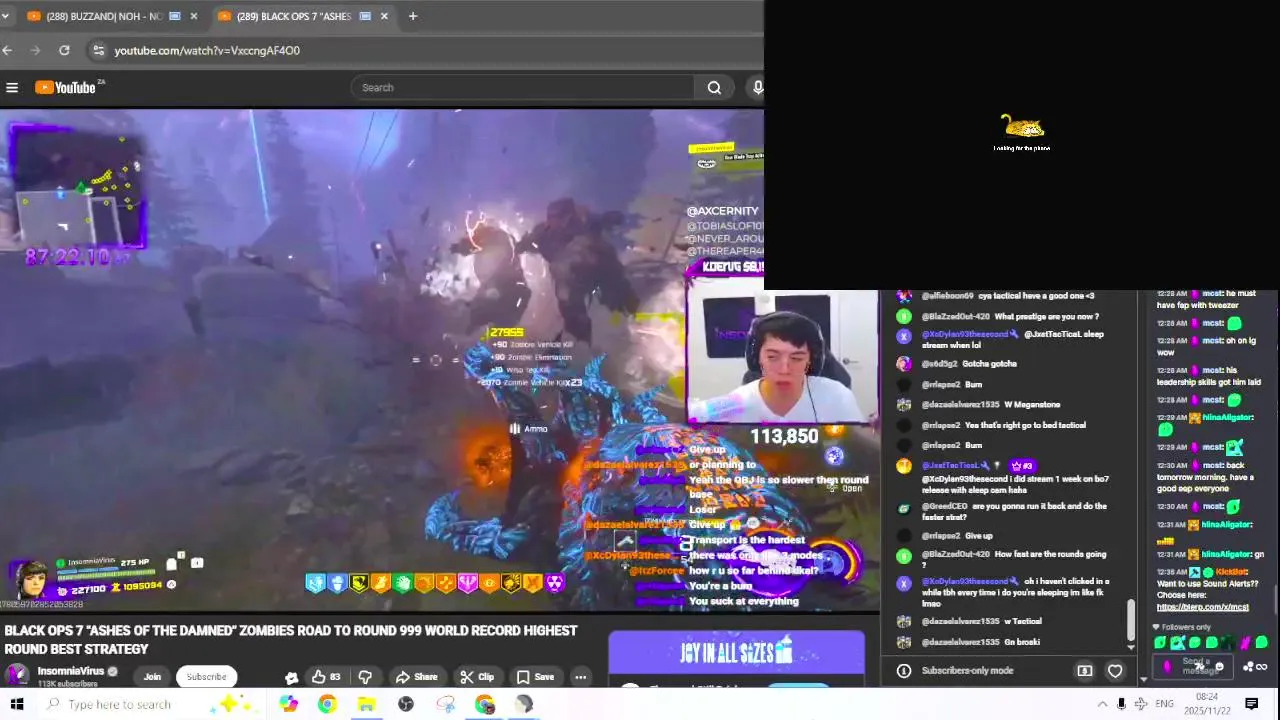The height and width of the screenshot is (720, 1280).
Task: Click the Twitch chat scroll-down arrow
Action: (x=1143, y=680)
